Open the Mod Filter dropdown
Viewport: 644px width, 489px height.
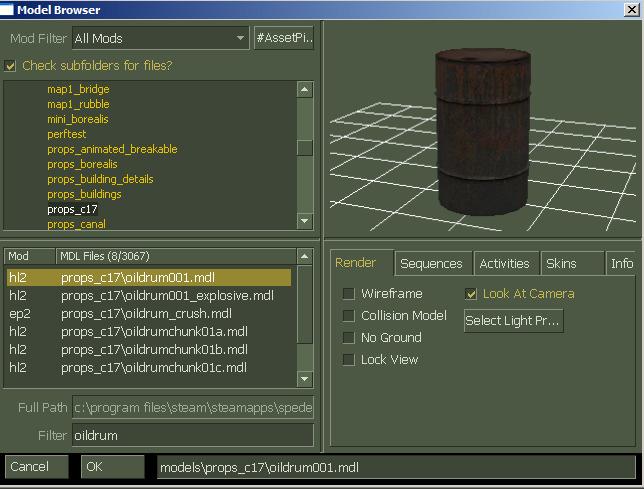pyautogui.click(x=160, y=38)
